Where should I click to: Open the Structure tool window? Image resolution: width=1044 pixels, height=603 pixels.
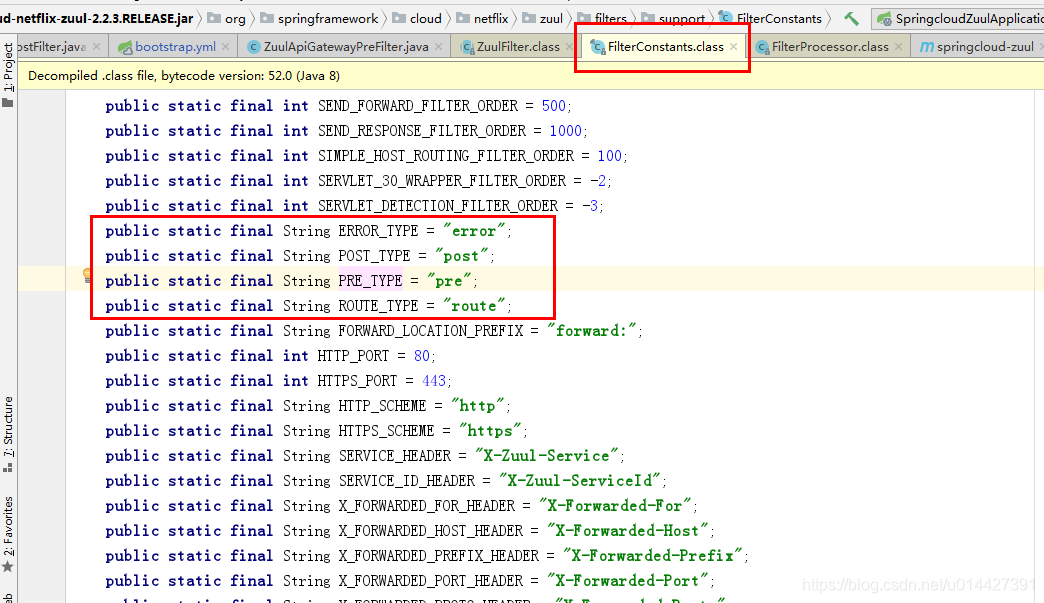point(8,426)
